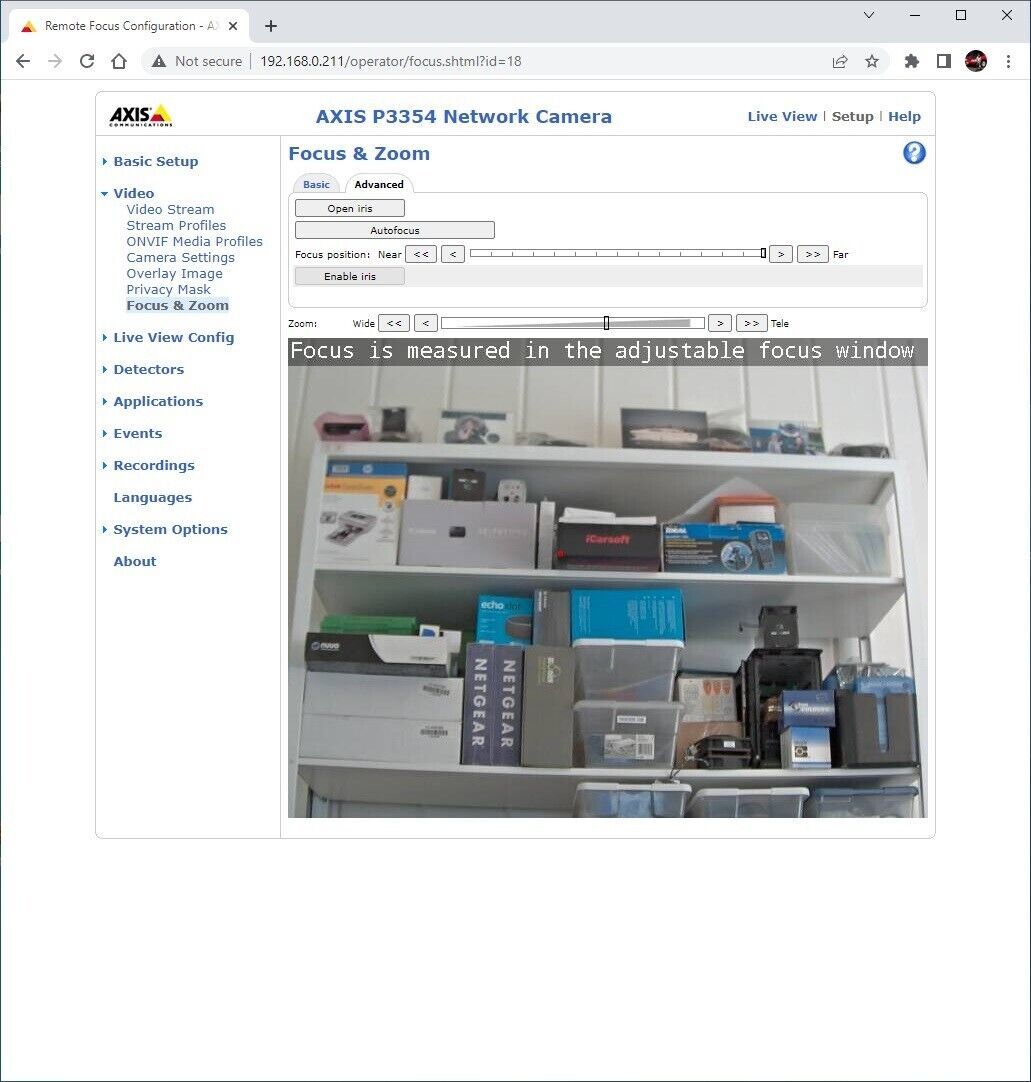Select Focus & Zoom in sidebar
1031x1082 pixels.
(177, 306)
